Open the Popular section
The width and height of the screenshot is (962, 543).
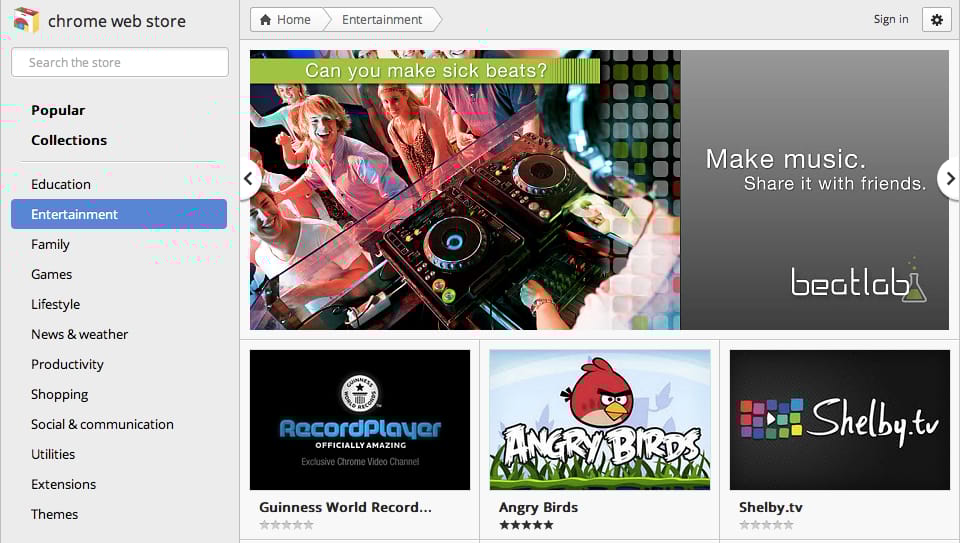pyautogui.click(x=58, y=110)
